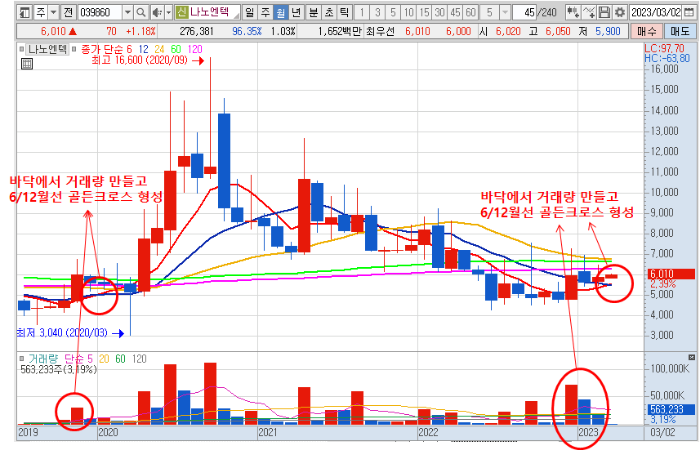700x450 pixels.
Task: Expand the stock code history dropdown
Action: [x=128, y=12]
